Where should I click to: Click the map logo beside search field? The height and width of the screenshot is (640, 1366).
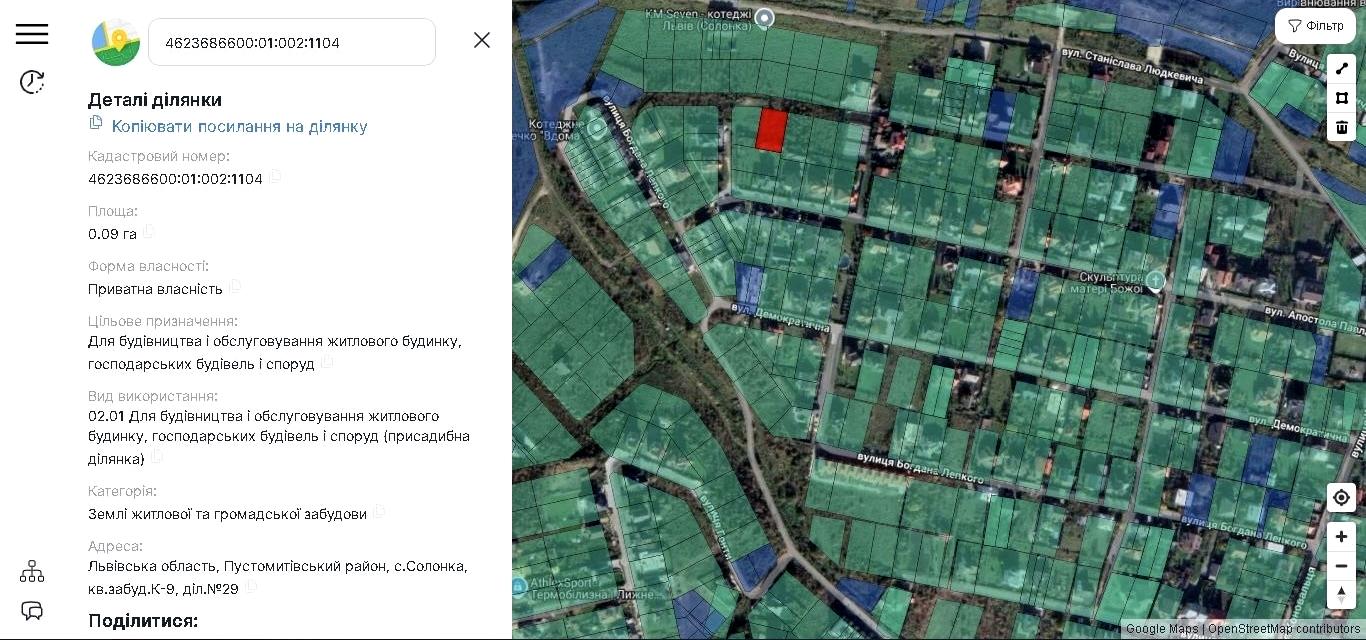point(116,42)
